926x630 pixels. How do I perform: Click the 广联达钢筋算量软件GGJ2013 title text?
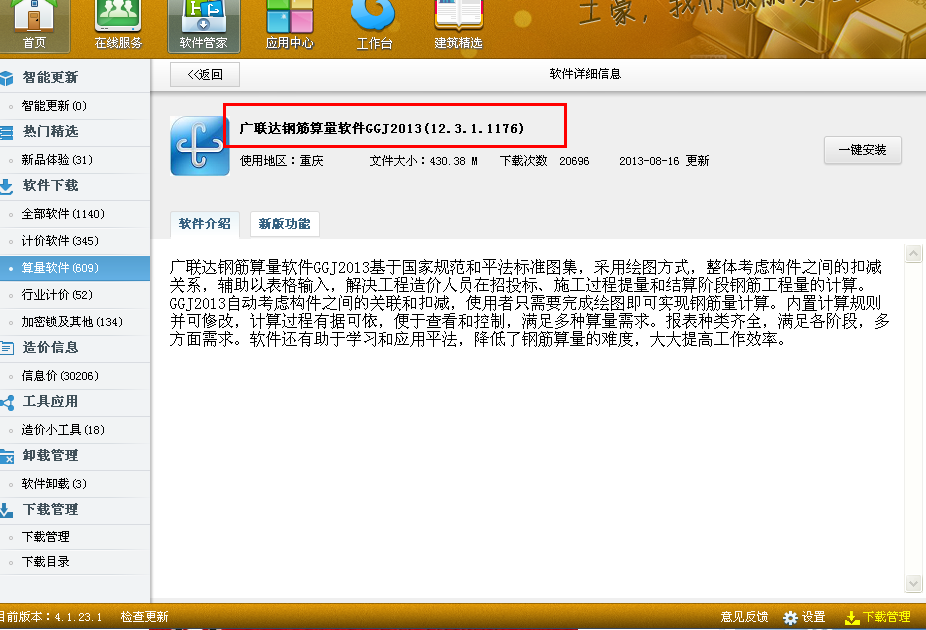pyautogui.click(x=382, y=128)
